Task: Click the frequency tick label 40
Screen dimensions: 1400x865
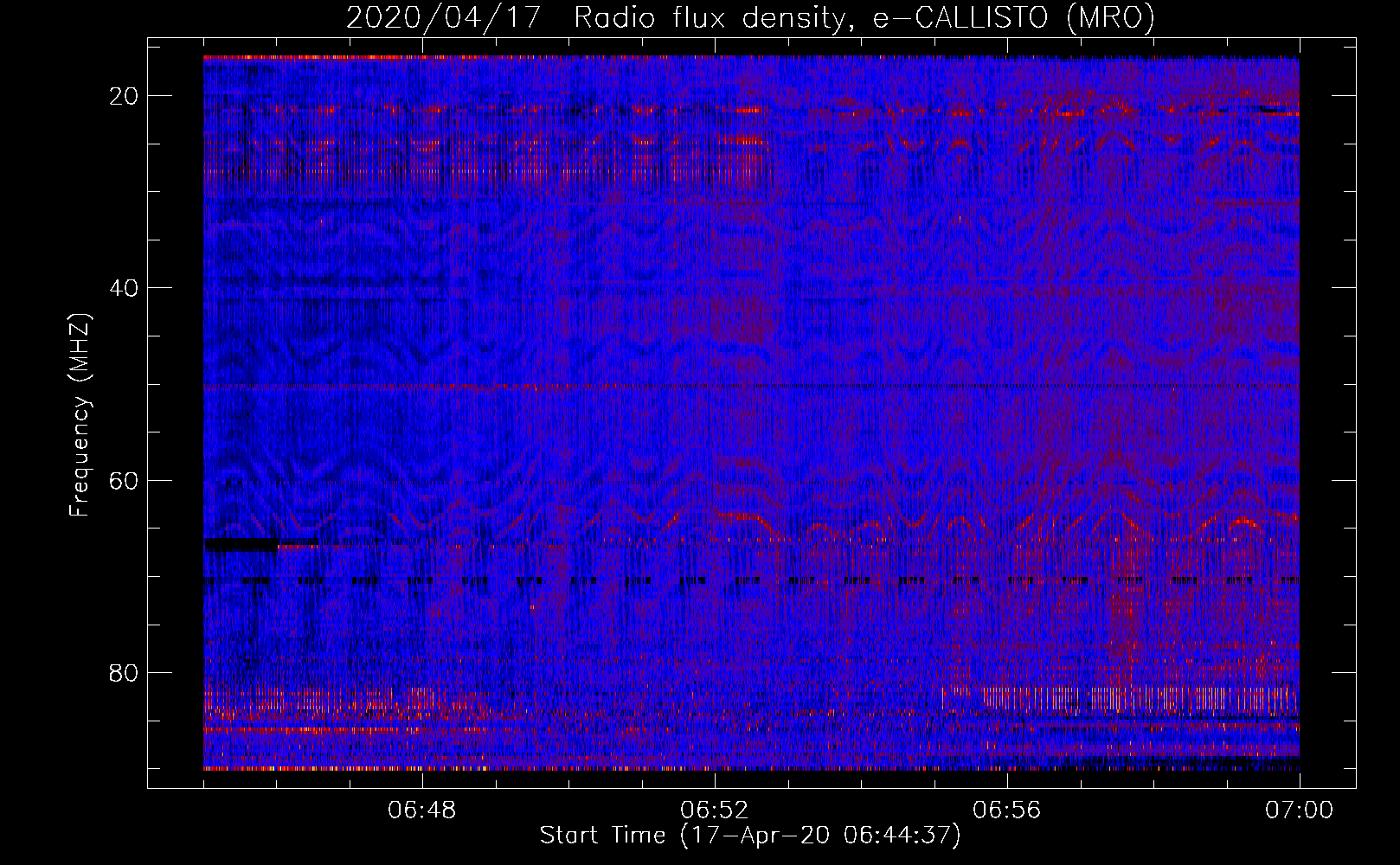Action: point(125,288)
